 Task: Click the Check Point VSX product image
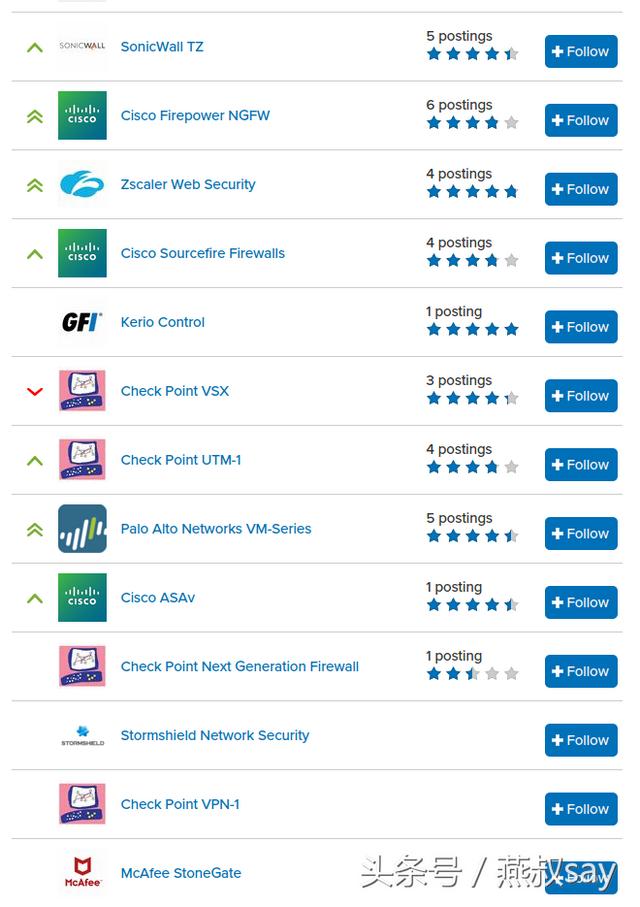click(82, 391)
